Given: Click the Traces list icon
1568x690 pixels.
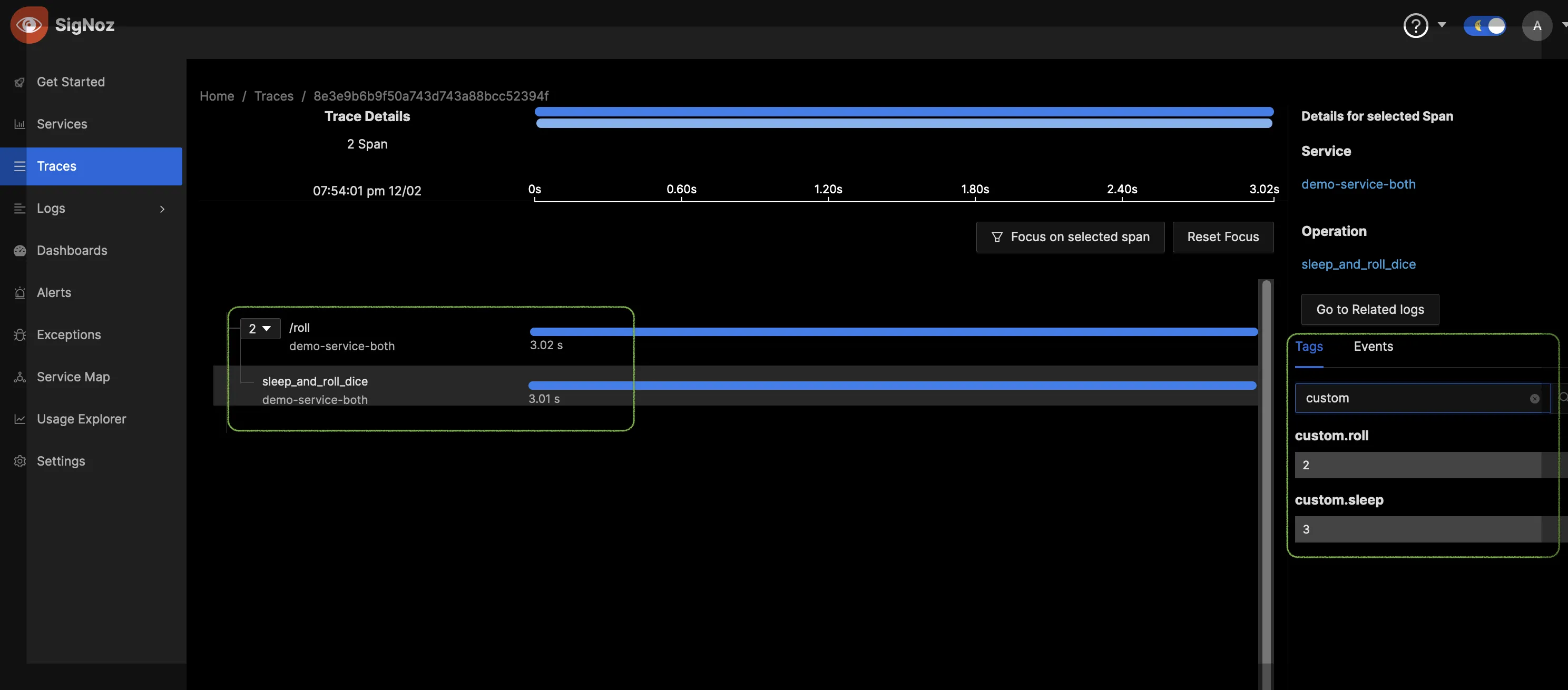Looking at the screenshot, I should (x=19, y=166).
